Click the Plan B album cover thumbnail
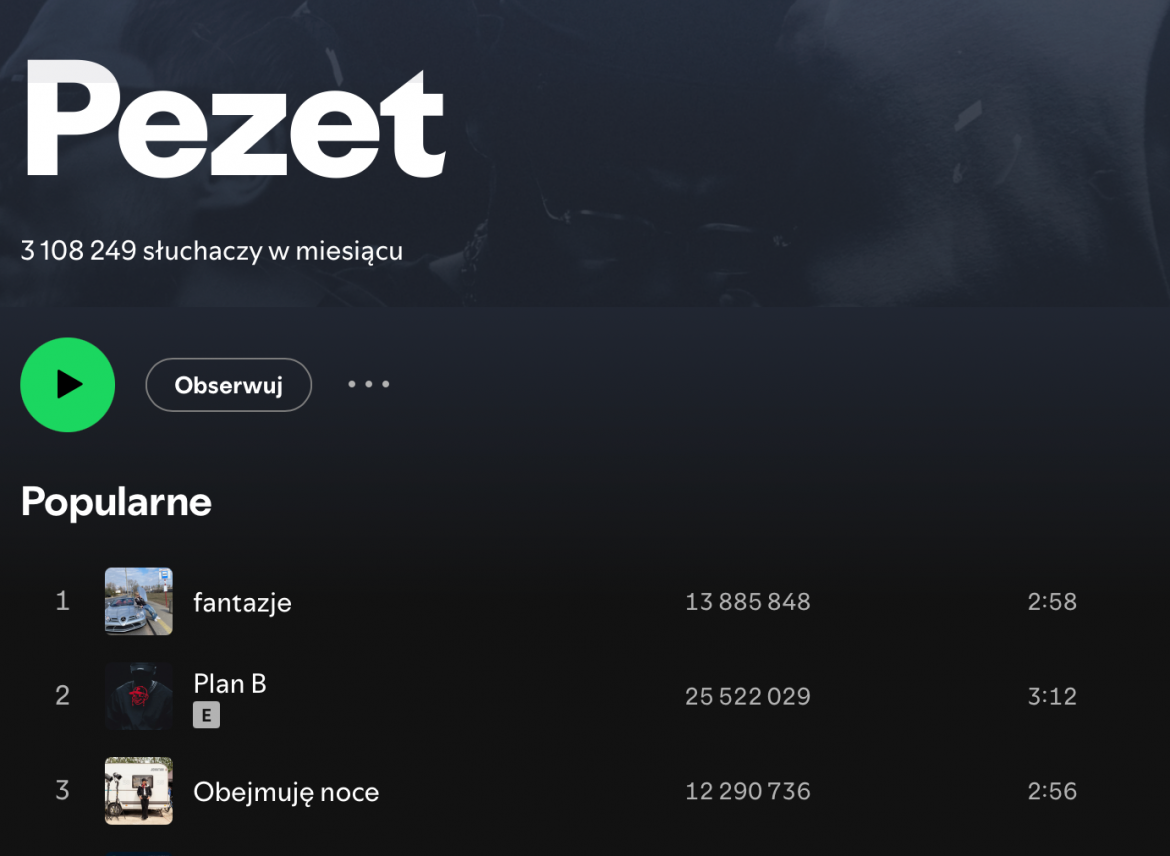This screenshot has height=856, width=1170. click(x=139, y=696)
